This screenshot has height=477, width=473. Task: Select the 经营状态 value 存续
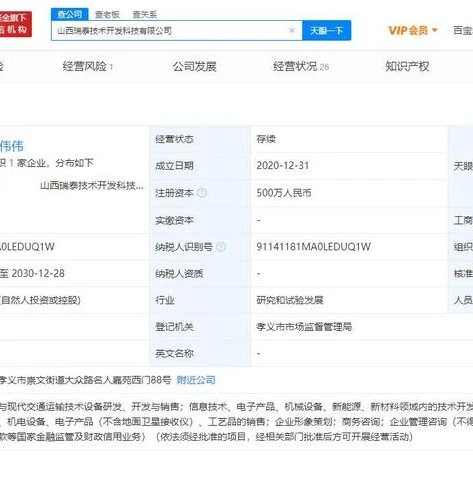tap(266, 139)
